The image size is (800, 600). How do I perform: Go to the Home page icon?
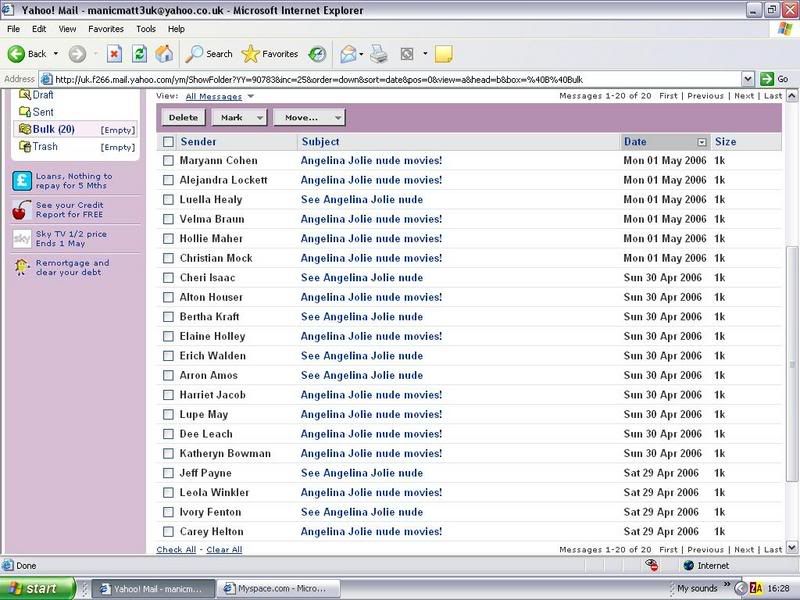(x=164, y=54)
